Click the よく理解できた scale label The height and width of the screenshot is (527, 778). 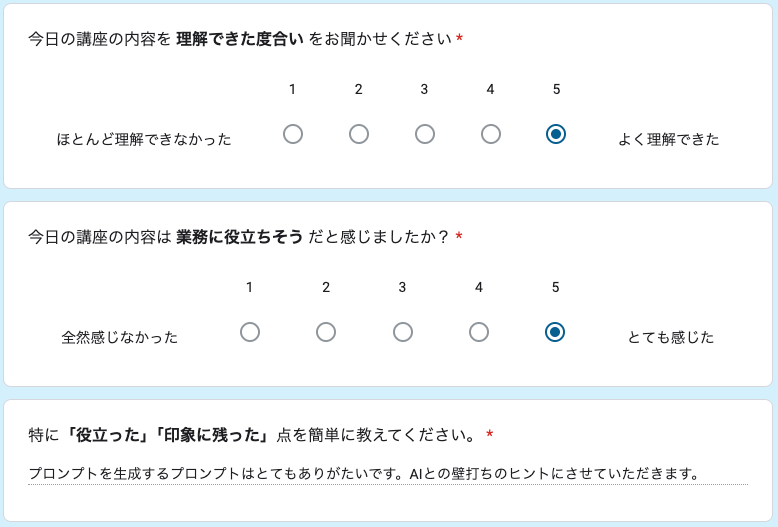668,139
